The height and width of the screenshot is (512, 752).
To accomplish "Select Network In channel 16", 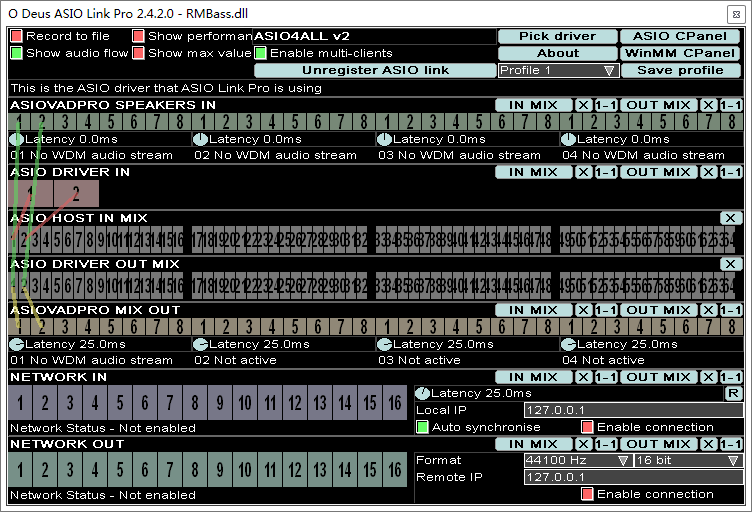I will [x=395, y=403].
